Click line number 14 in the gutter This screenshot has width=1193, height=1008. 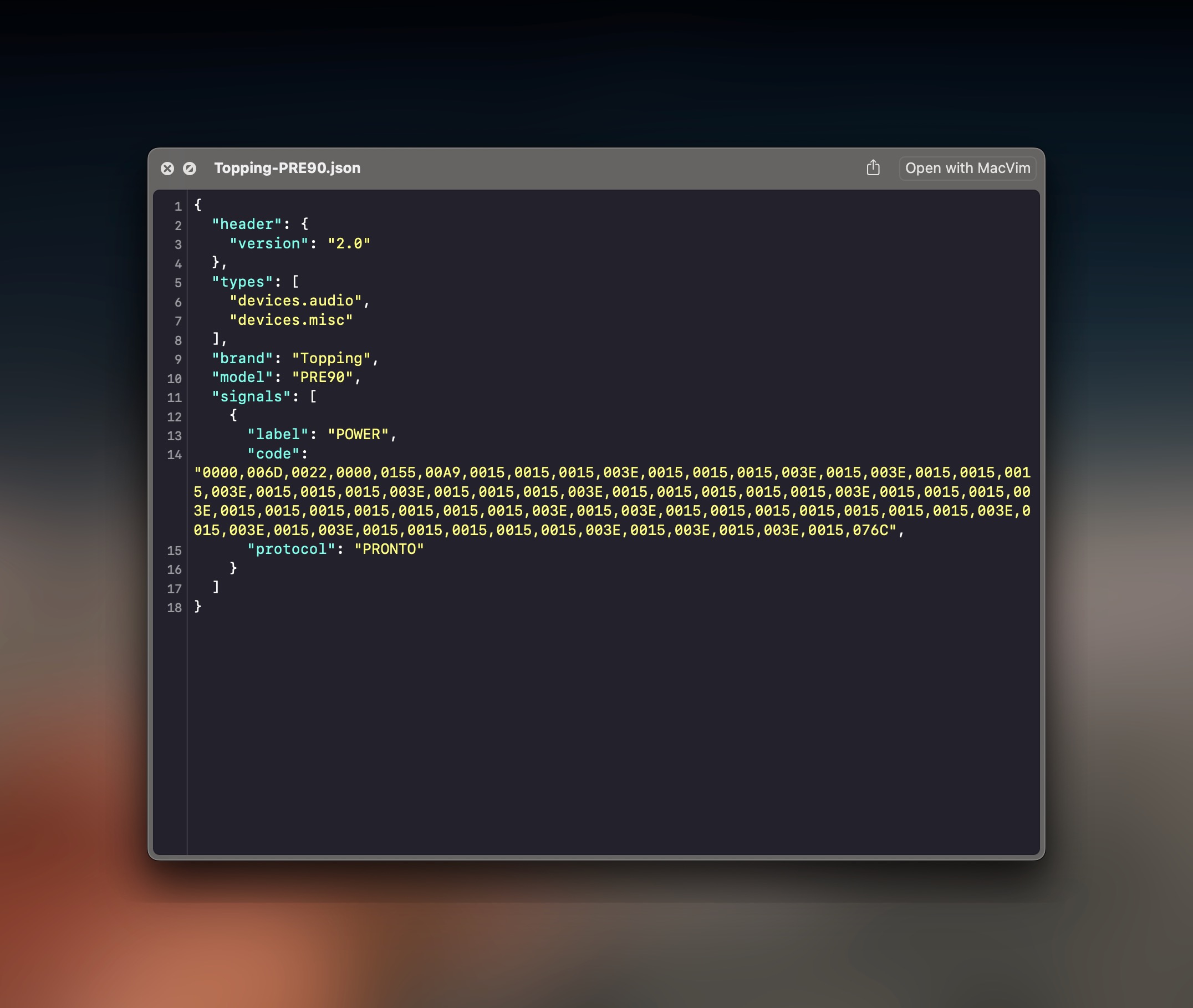pos(174,455)
